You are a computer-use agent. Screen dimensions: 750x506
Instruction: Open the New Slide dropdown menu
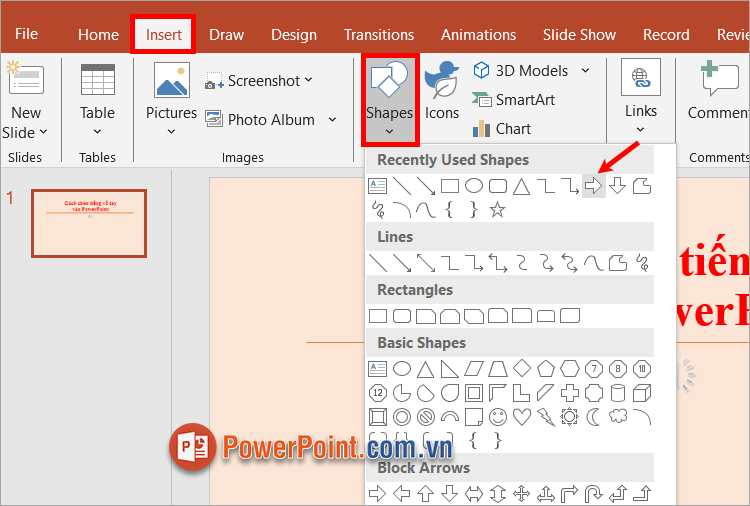tap(26, 133)
